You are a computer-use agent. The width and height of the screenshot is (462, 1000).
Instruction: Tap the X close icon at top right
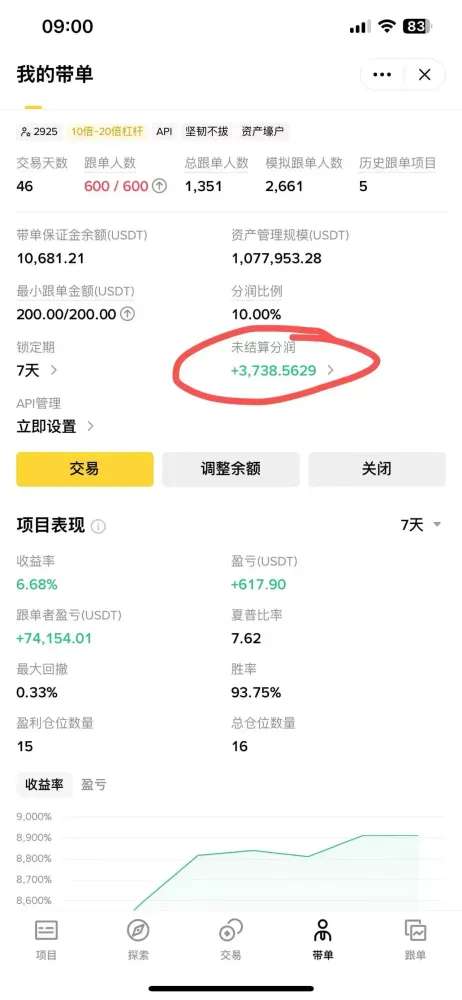[x=424, y=75]
